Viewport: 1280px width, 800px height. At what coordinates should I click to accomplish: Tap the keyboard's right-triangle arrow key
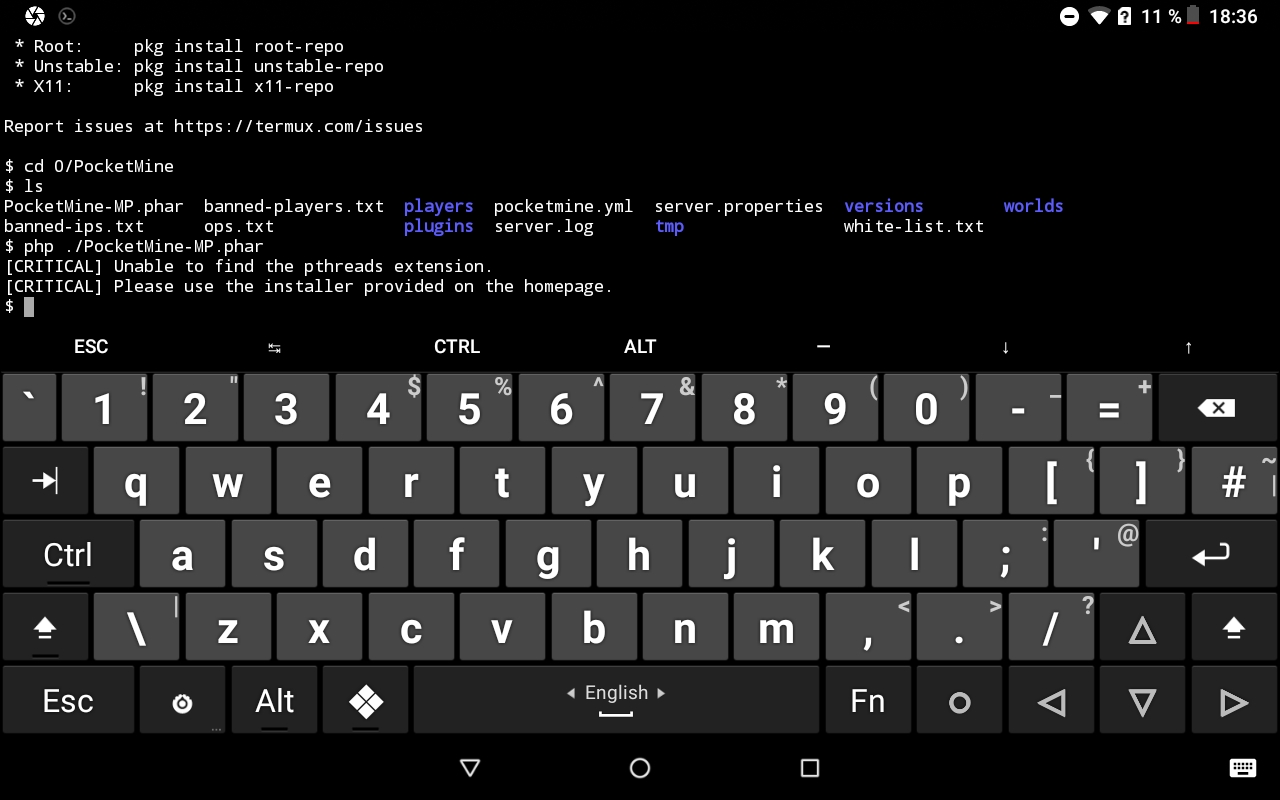coord(1234,702)
